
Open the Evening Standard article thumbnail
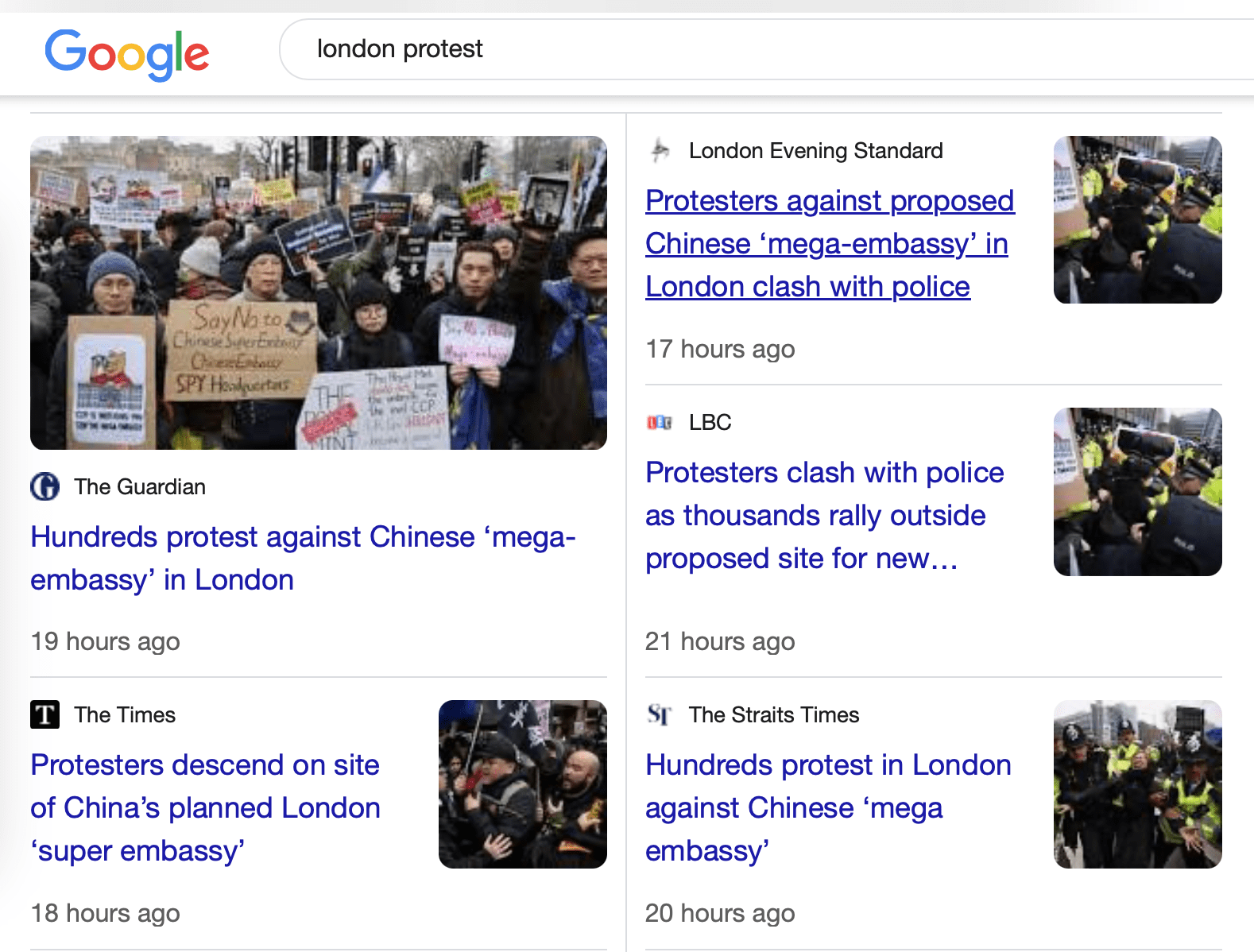click(1137, 219)
